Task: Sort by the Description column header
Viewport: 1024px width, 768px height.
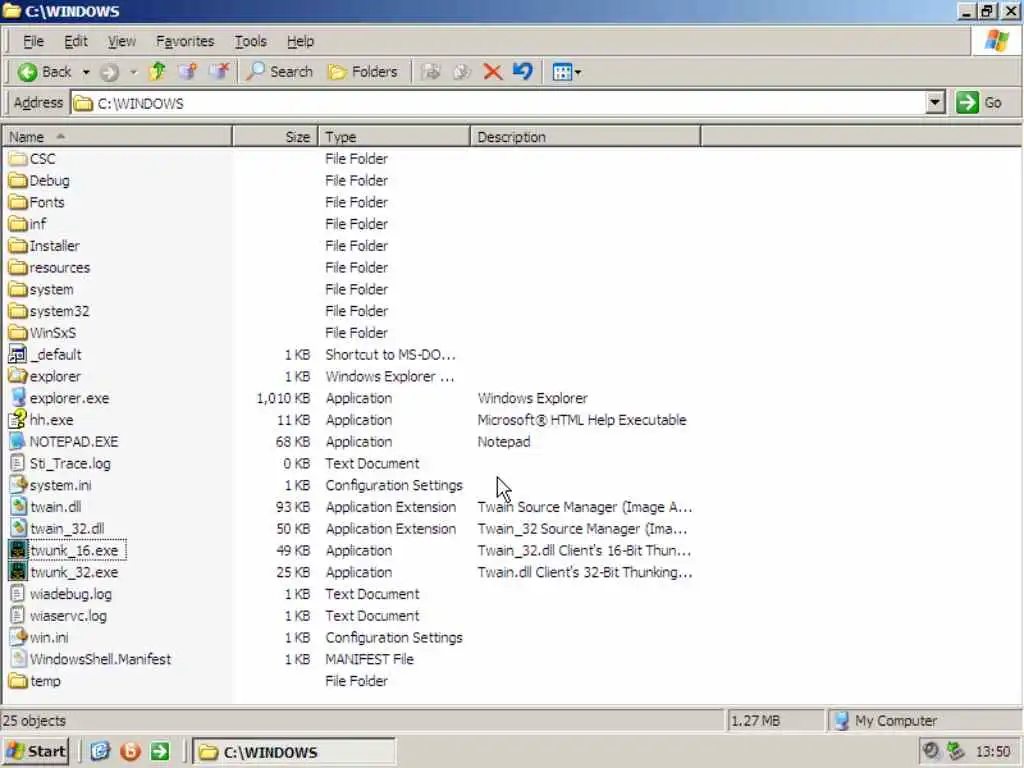Action: [585, 137]
